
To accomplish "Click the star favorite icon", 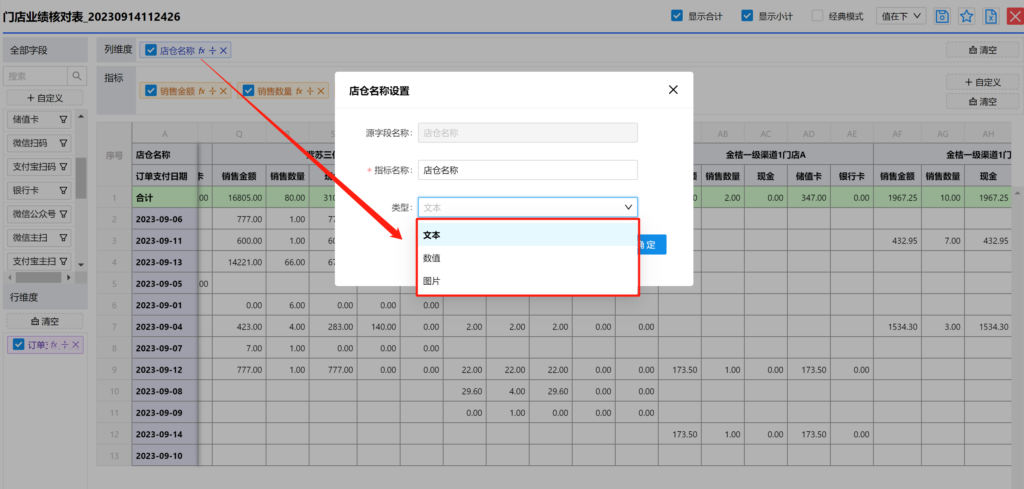I will 967,16.
